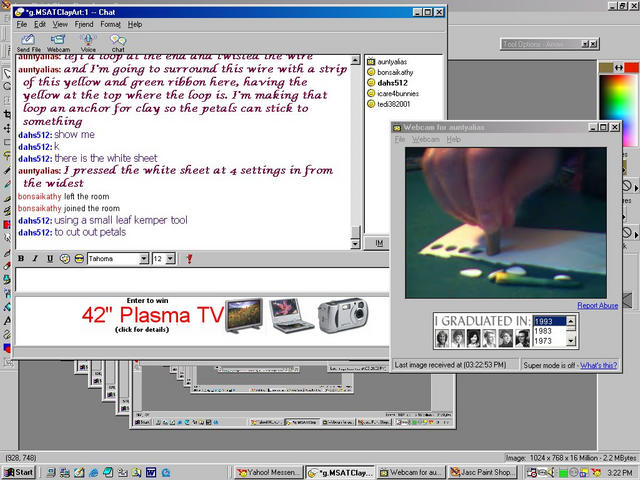Switch to Yahoo! Messenger taskbar button
This screenshot has width=640, height=480.
[269, 473]
